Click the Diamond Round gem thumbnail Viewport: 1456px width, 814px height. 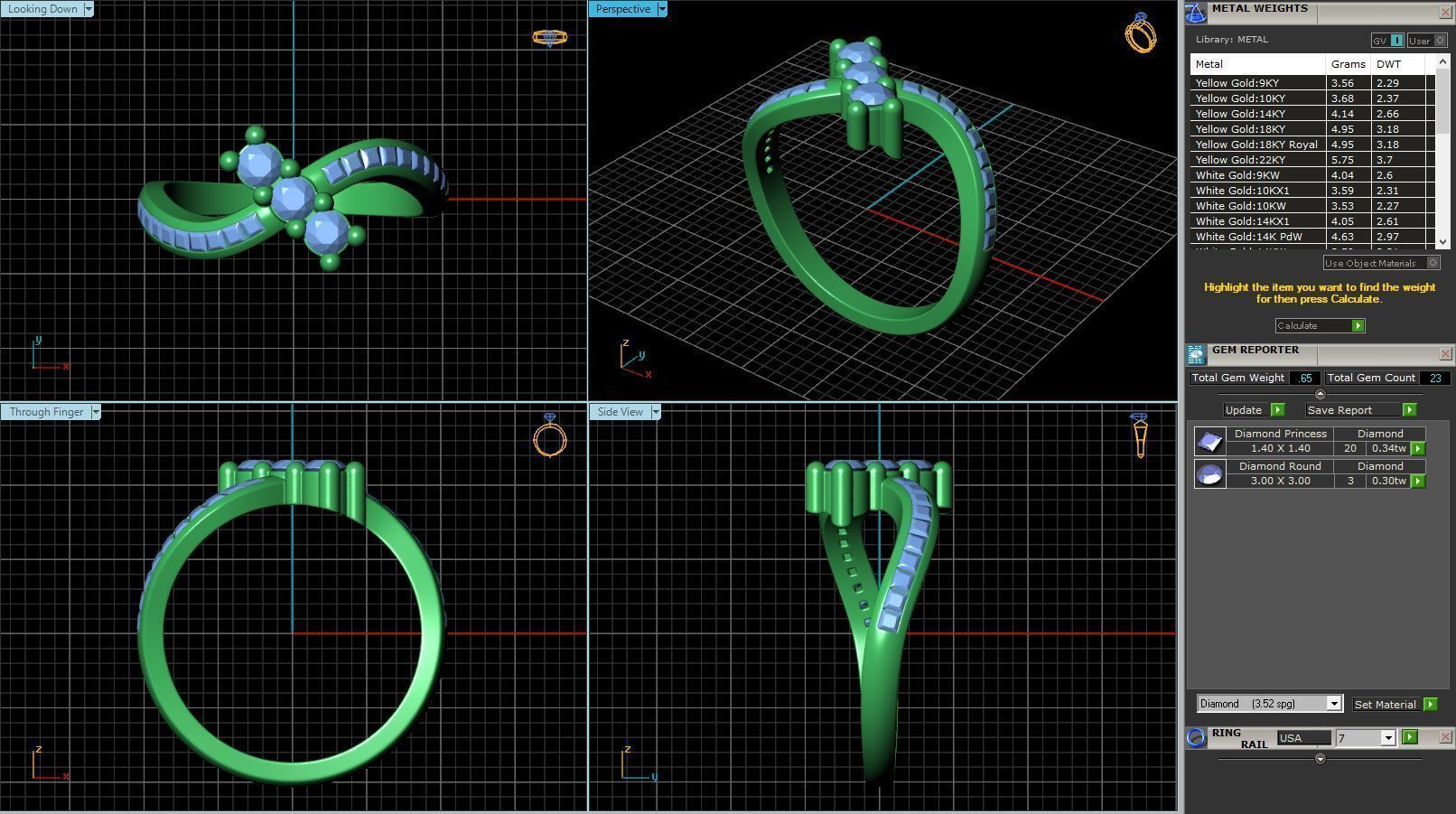pyautogui.click(x=1209, y=473)
